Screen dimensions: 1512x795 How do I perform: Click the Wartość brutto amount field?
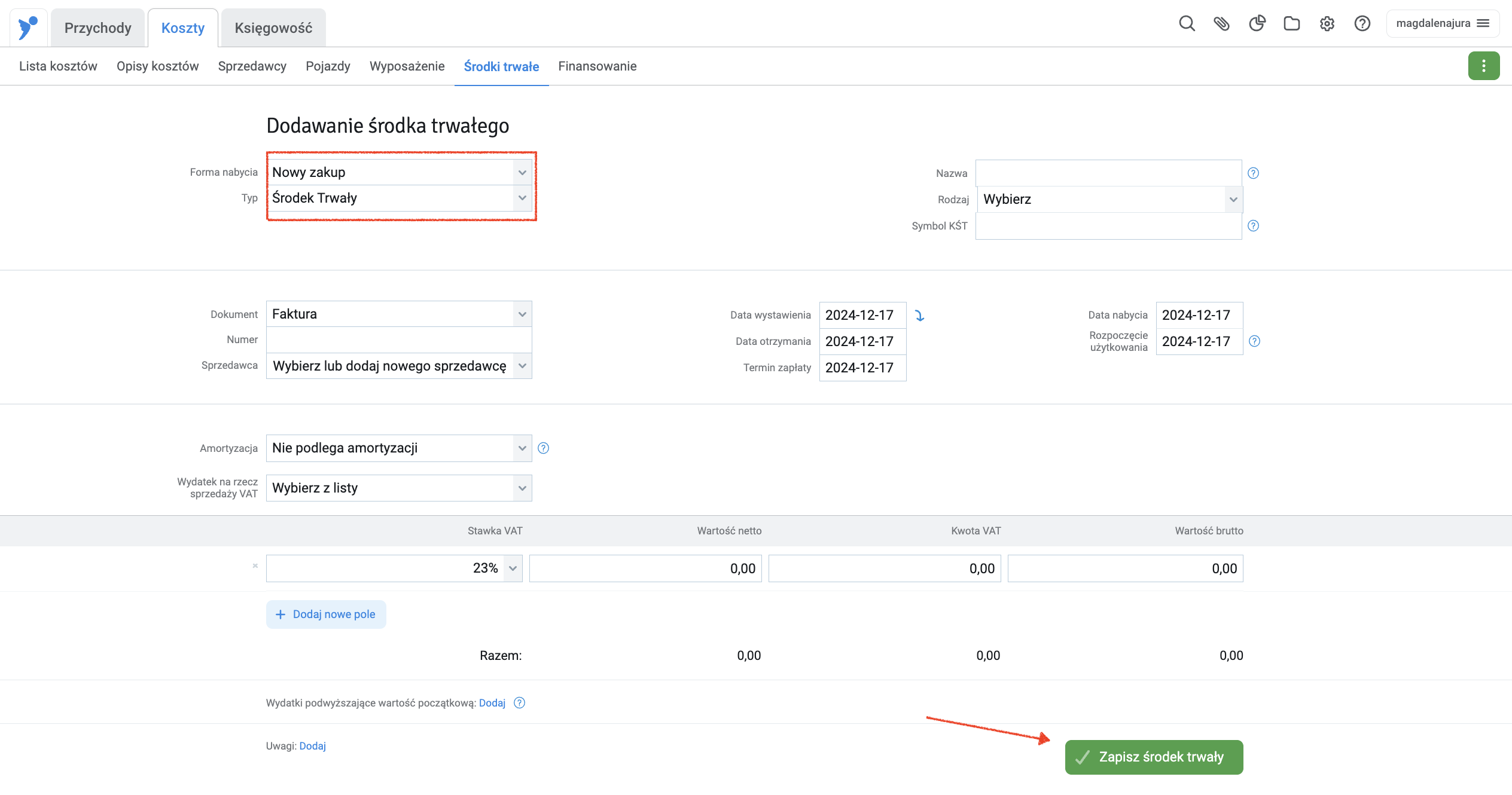1126,568
